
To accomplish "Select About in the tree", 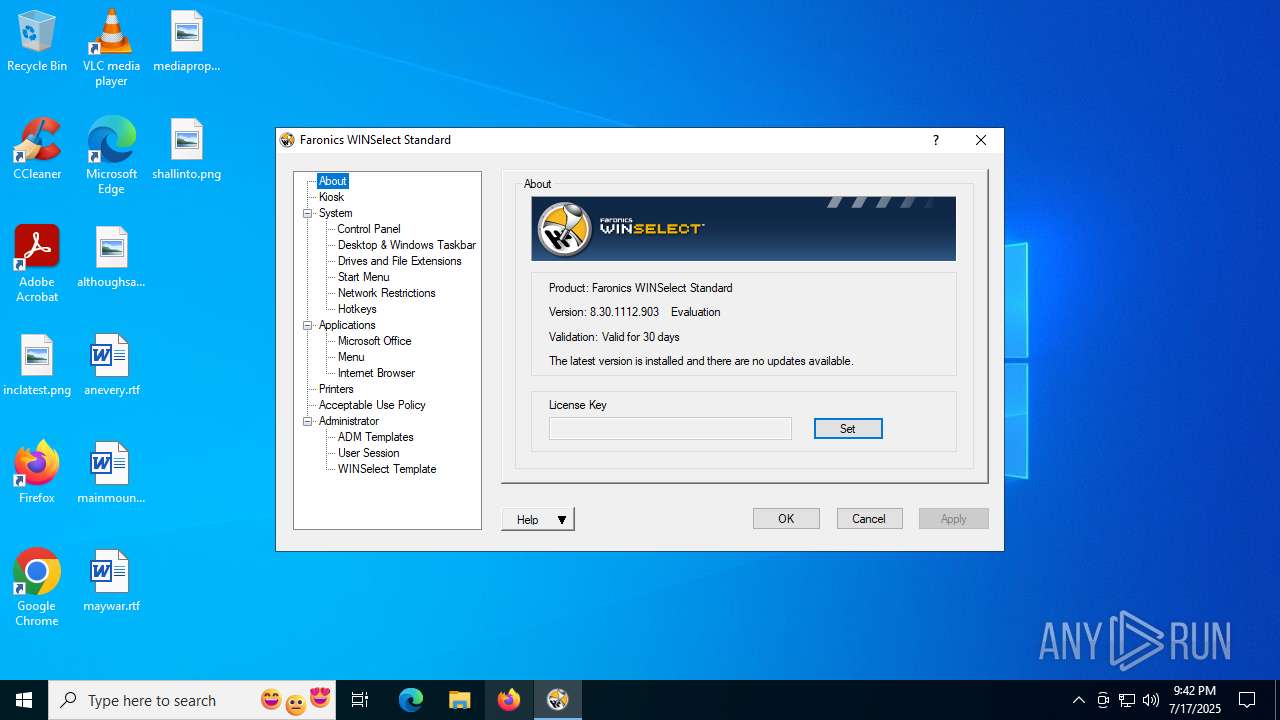I will [332, 181].
